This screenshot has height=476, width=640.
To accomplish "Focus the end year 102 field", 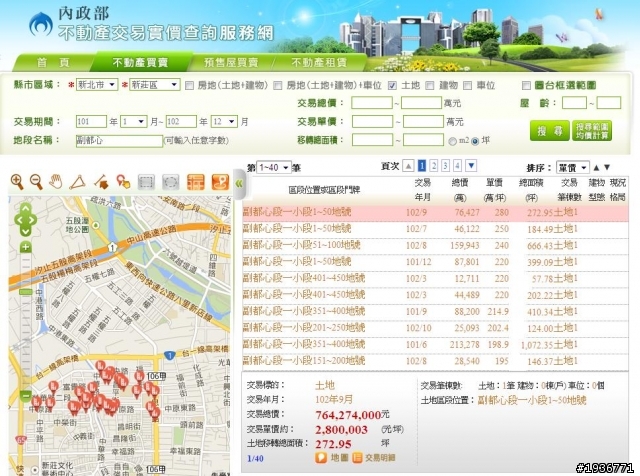I will [x=181, y=122].
